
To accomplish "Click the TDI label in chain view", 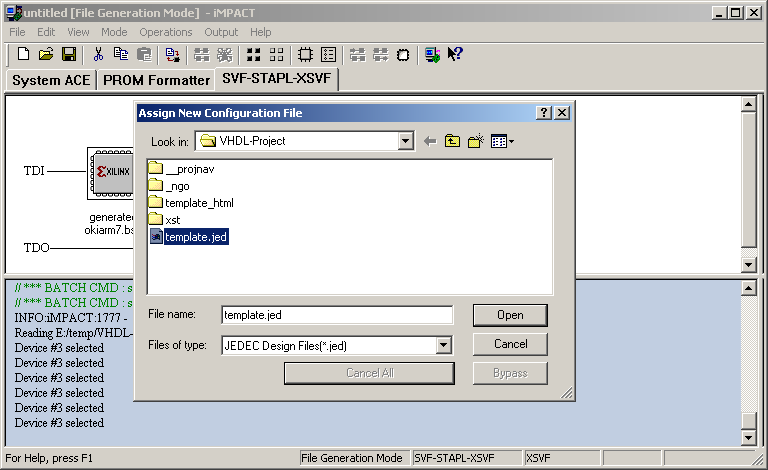I will 34,171.
